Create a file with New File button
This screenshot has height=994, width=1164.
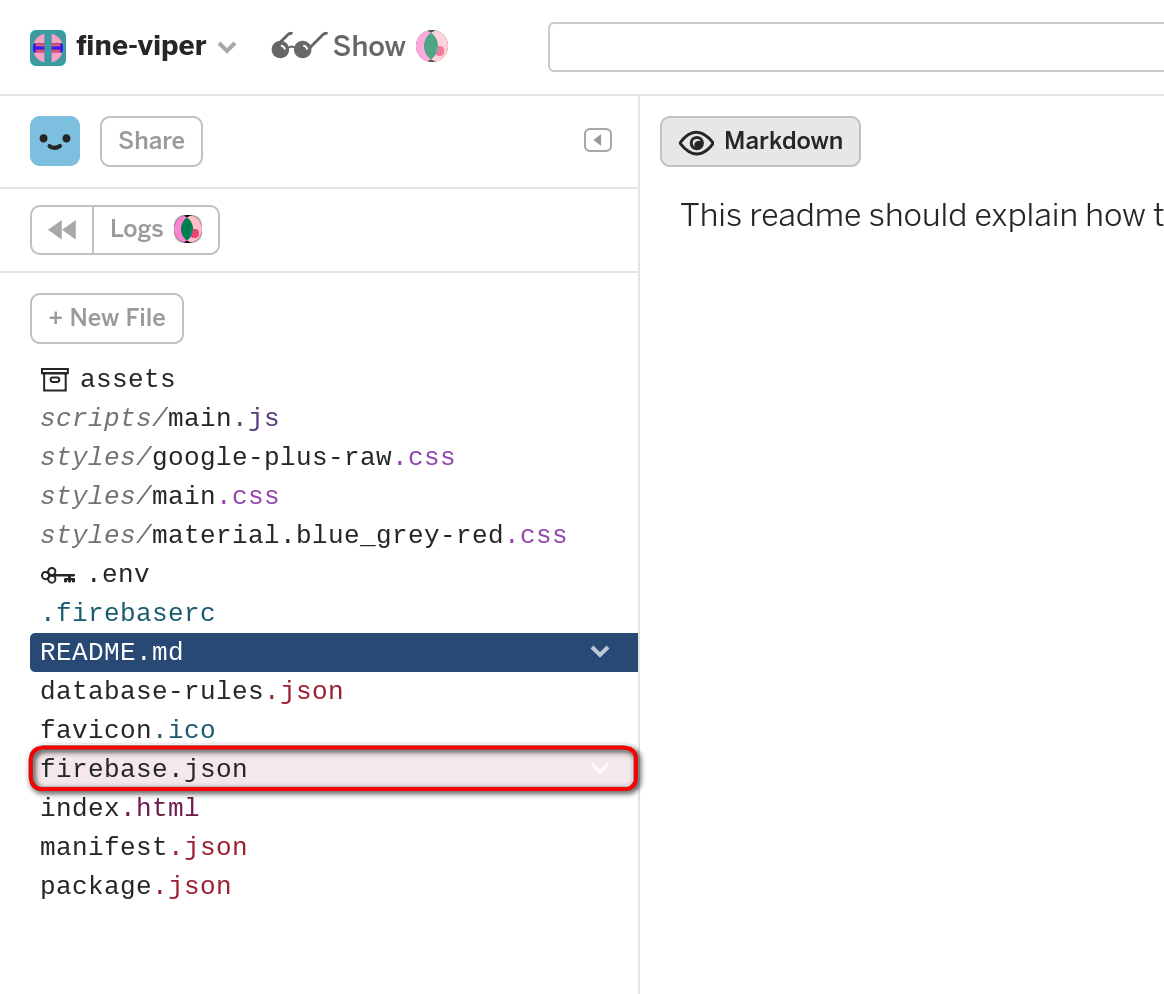(106, 318)
